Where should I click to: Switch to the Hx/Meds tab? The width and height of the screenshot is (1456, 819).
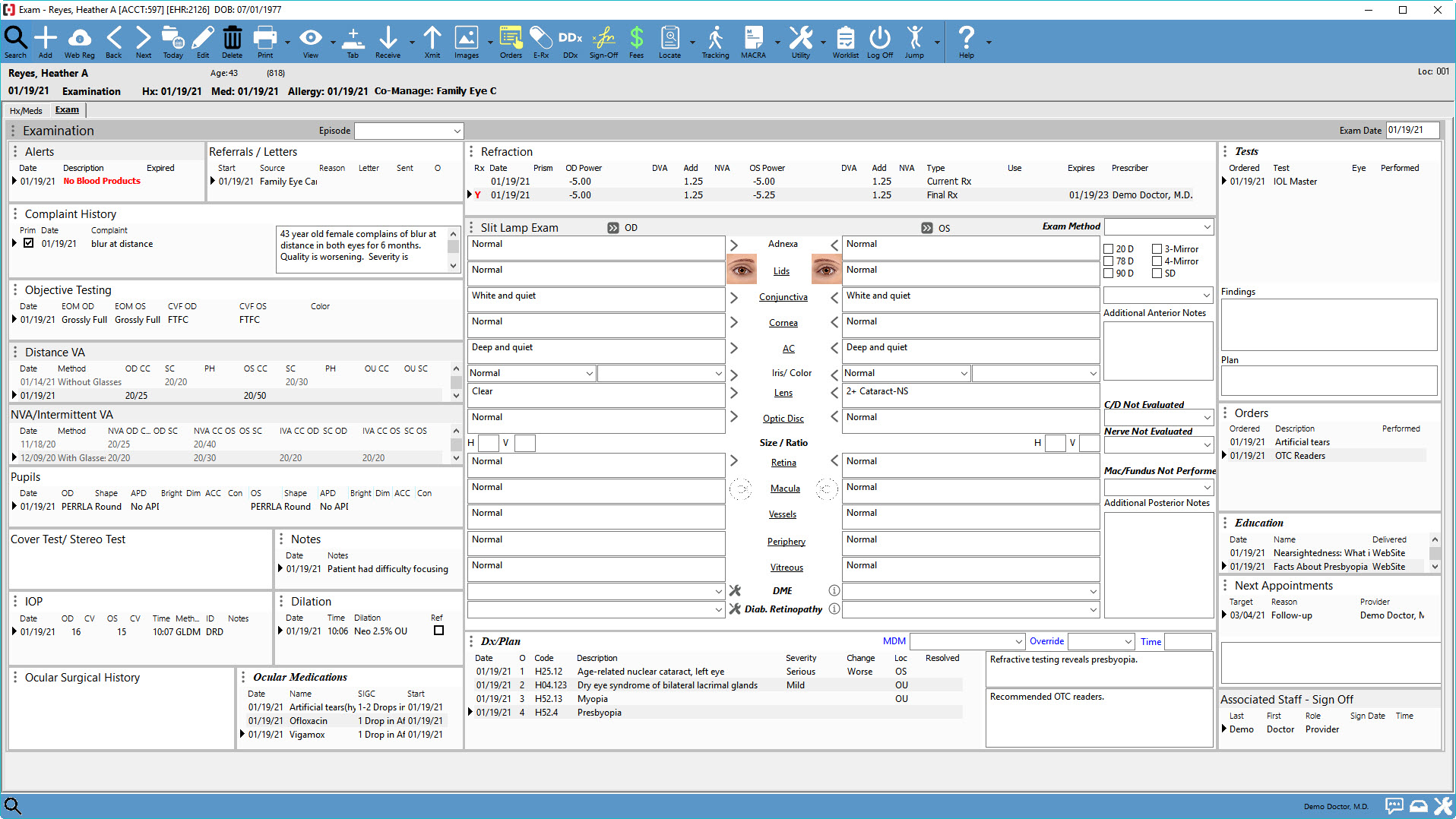pyautogui.click(x=26, y=110)
